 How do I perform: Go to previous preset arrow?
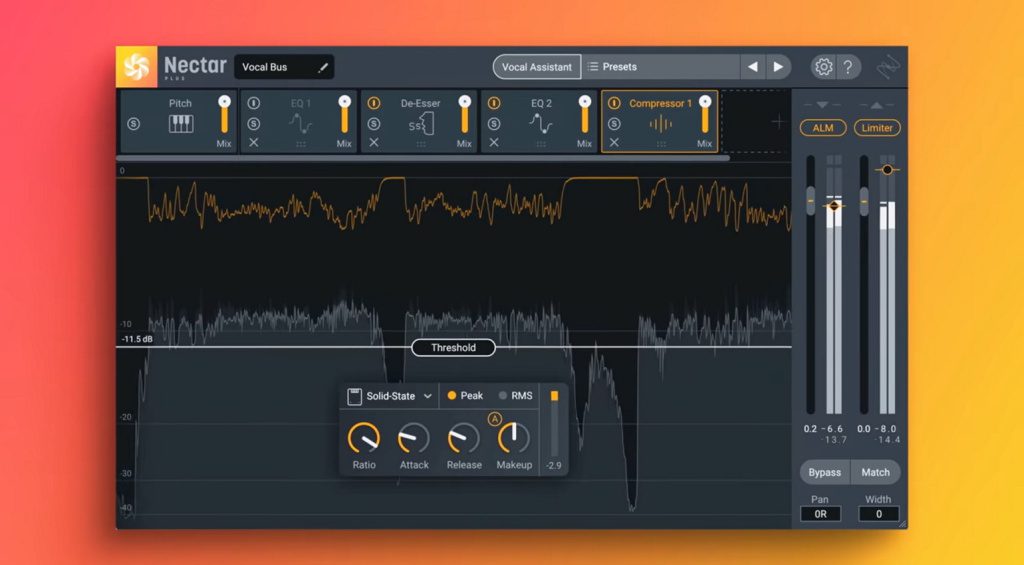point(752,67)
